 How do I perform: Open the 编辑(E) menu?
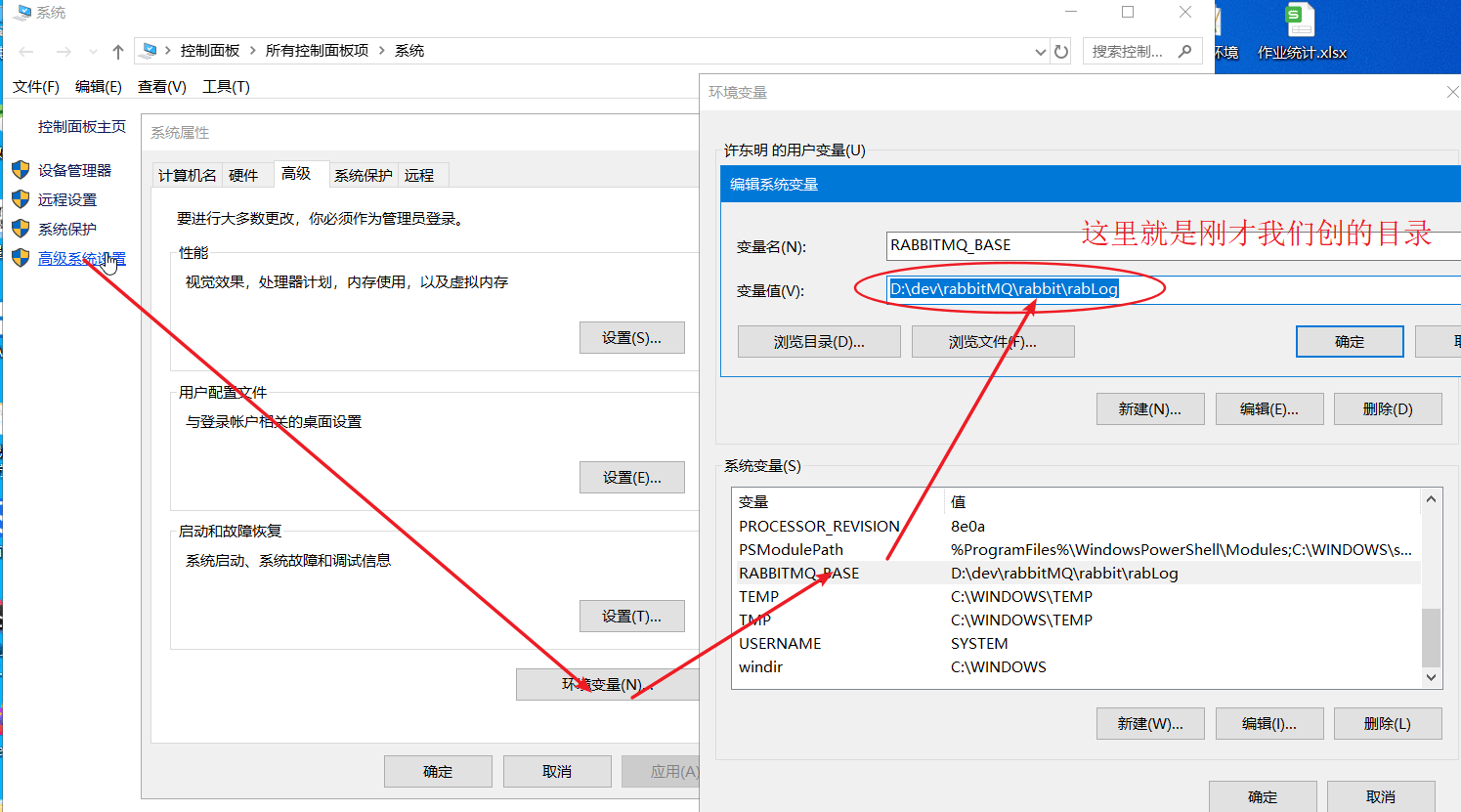99,87
